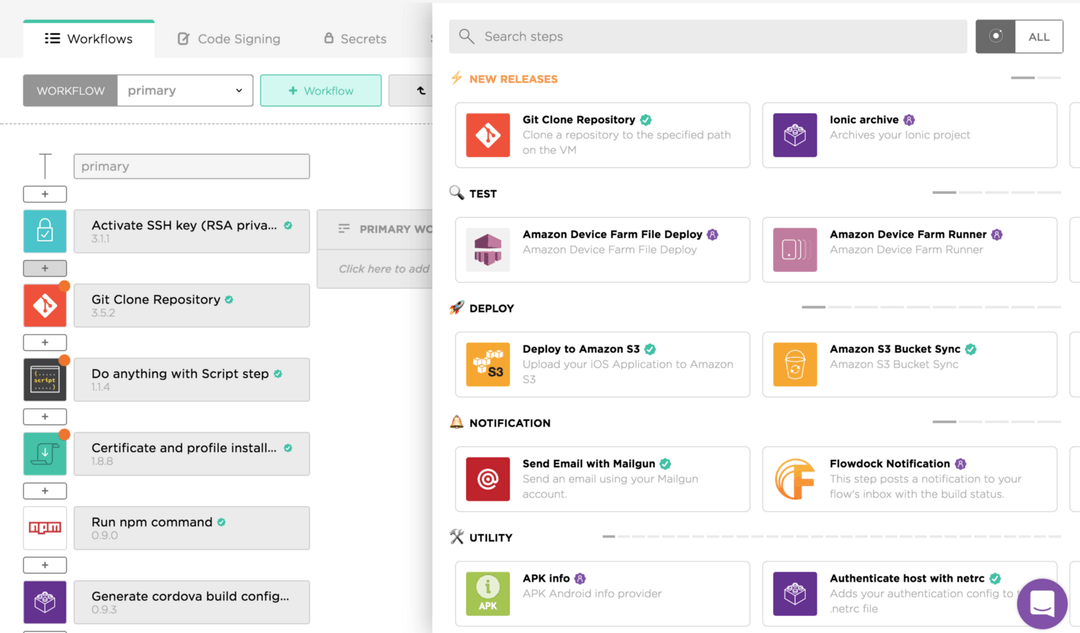
Task: Click the Mailgun red icon
Action: click(488, 479)
